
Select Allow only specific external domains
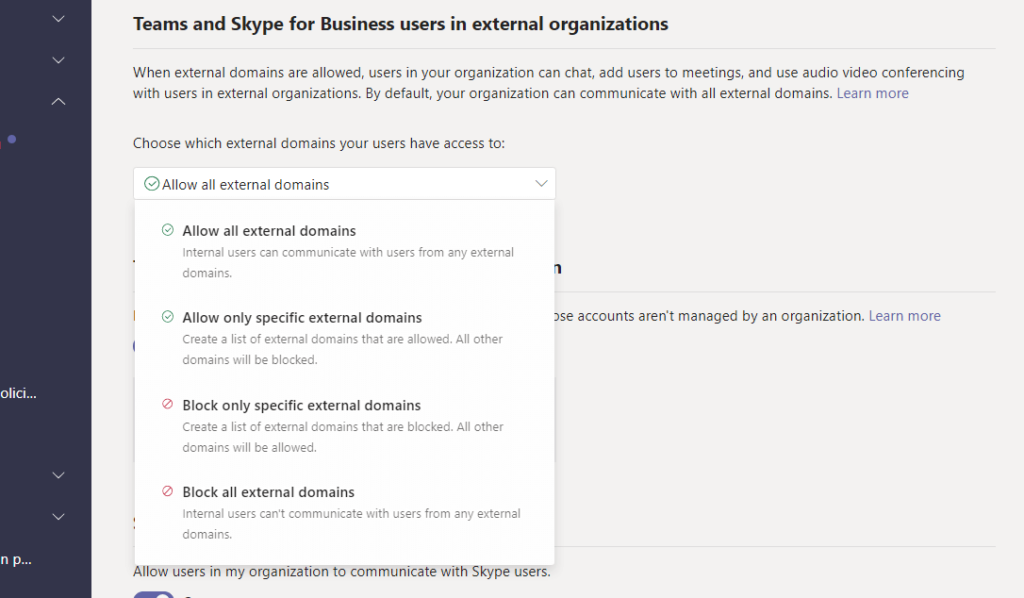344,338
